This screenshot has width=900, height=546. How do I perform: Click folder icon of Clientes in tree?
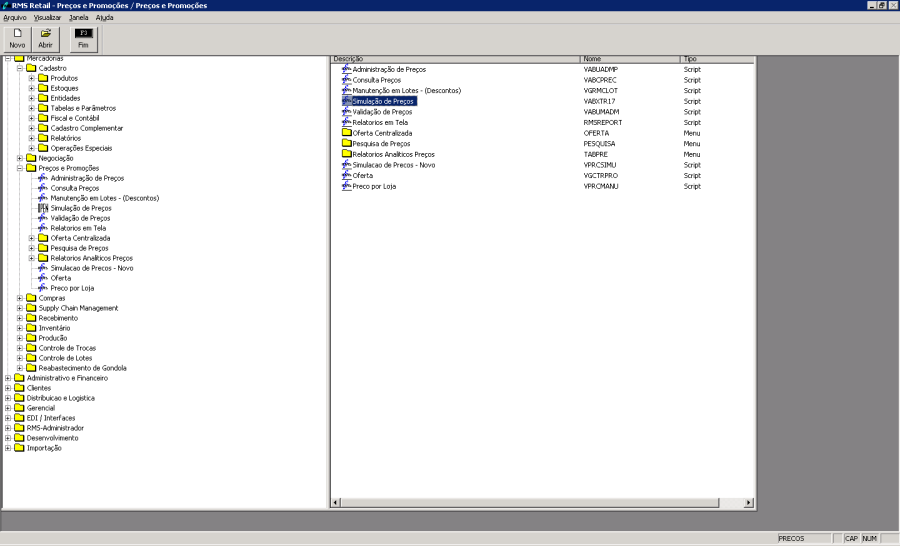tap(20, 388)
